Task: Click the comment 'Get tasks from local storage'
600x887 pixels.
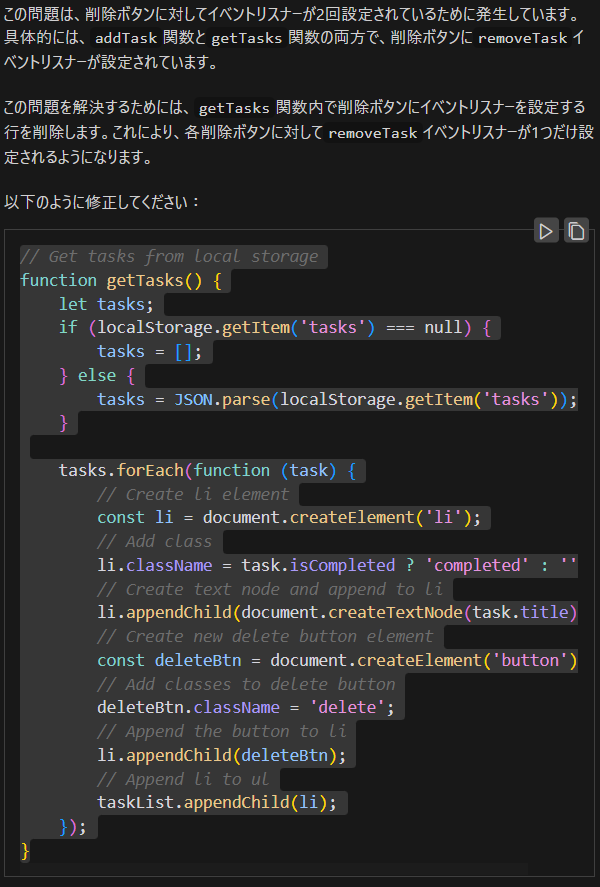Action: coord(169,256)
